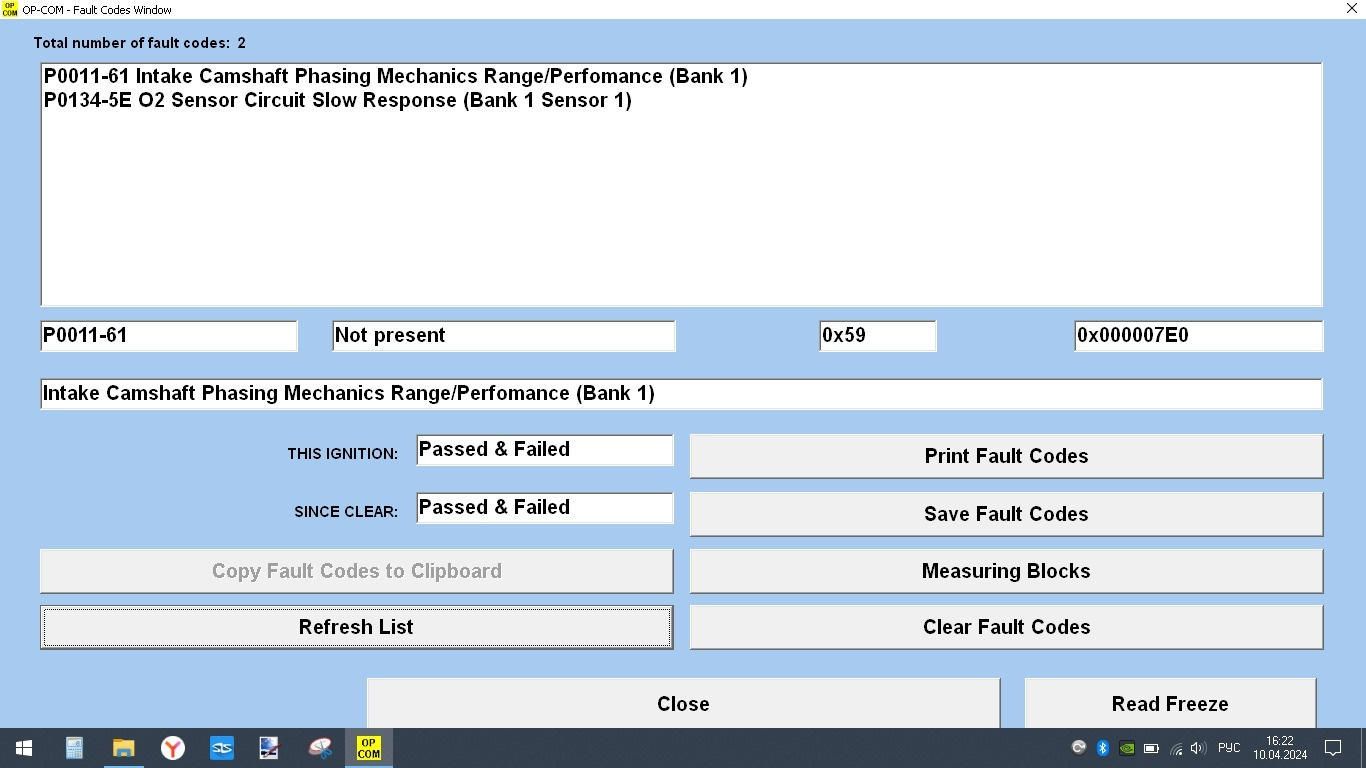The height and width of the screenshot is (768, 1366).
Task: Click the P0011-61 code field
Action: (169, 336)
